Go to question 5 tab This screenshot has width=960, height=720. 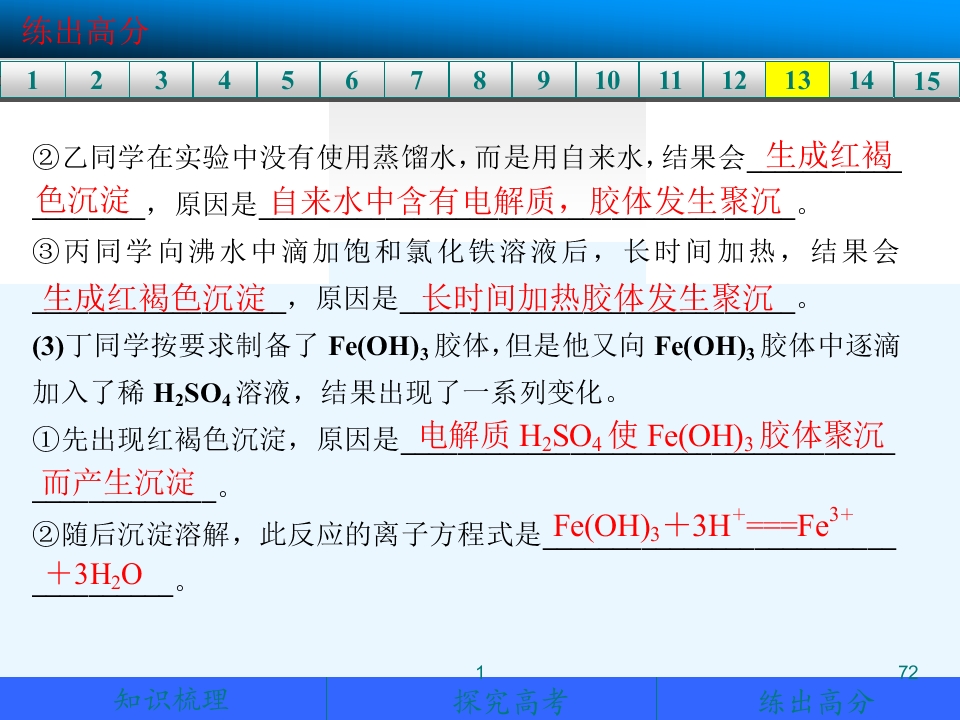coord(288,80)
